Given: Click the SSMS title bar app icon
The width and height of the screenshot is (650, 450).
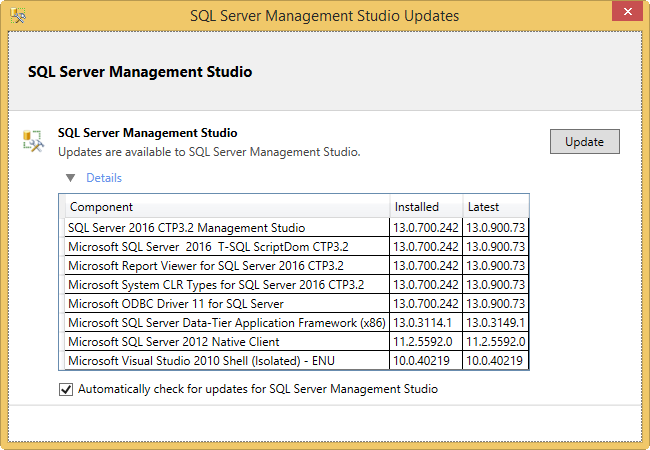Looking at the screenshot, I should coord(16,15).
